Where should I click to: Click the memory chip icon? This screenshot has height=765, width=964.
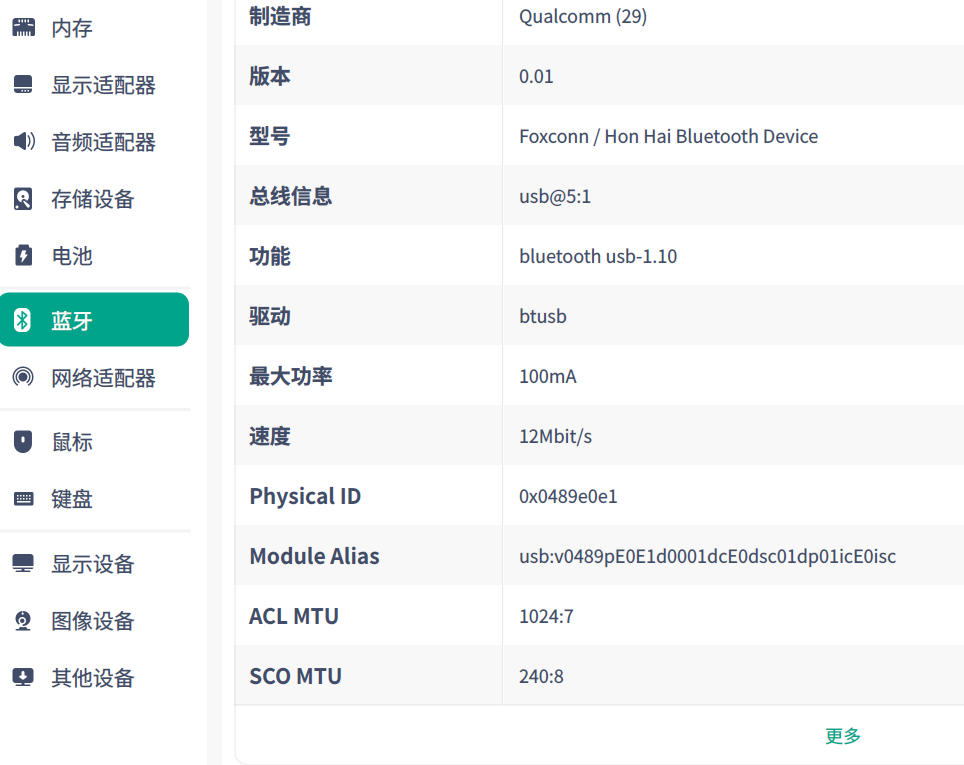pos(23,28)
